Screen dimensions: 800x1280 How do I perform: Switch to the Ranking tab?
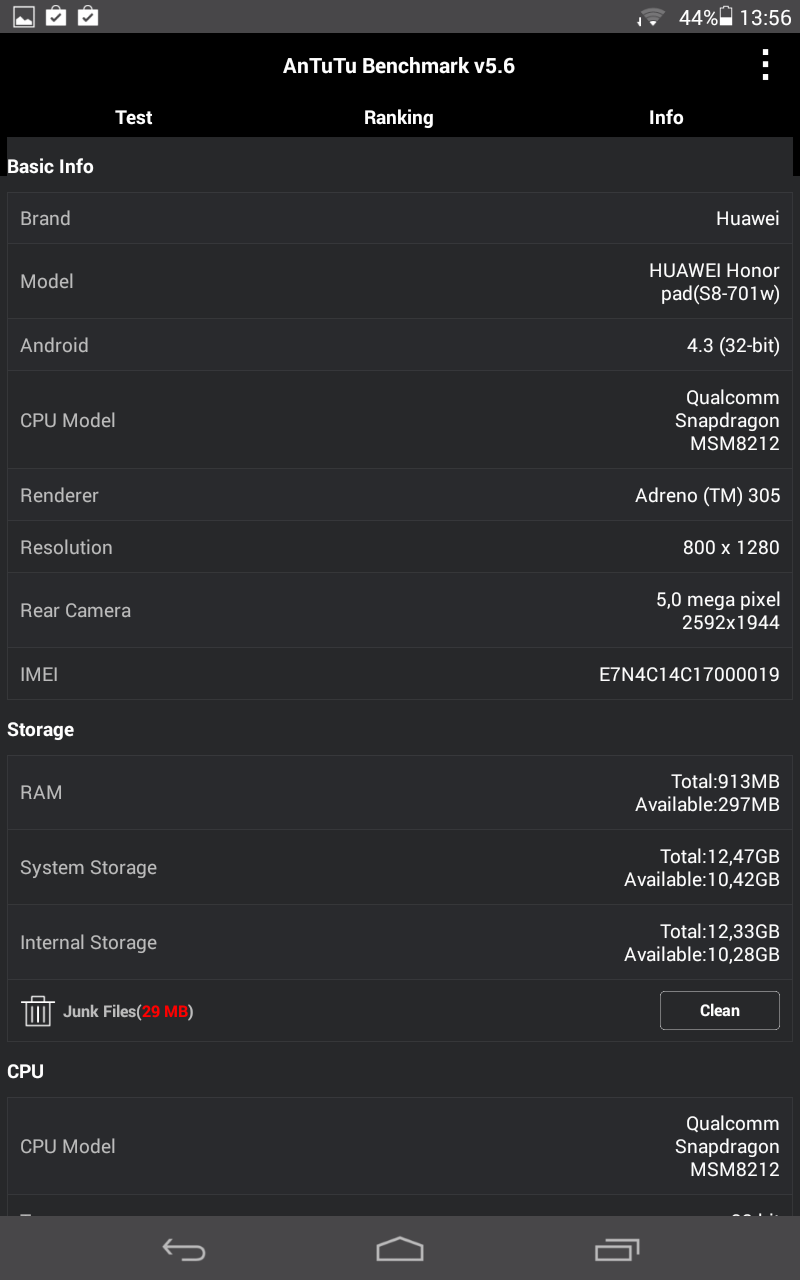(399, 117)
